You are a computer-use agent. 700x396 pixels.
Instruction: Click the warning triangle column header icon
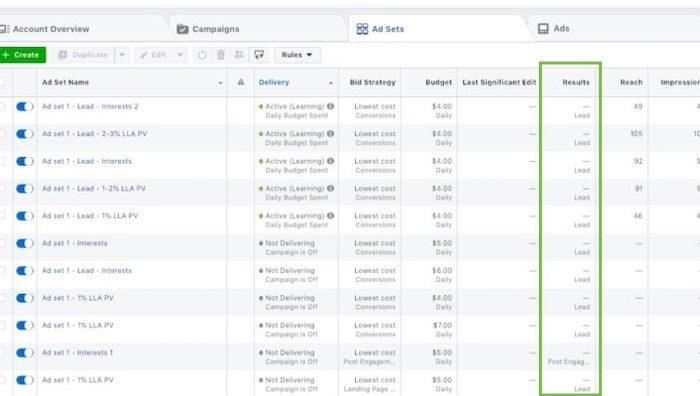tap(241, 82)
